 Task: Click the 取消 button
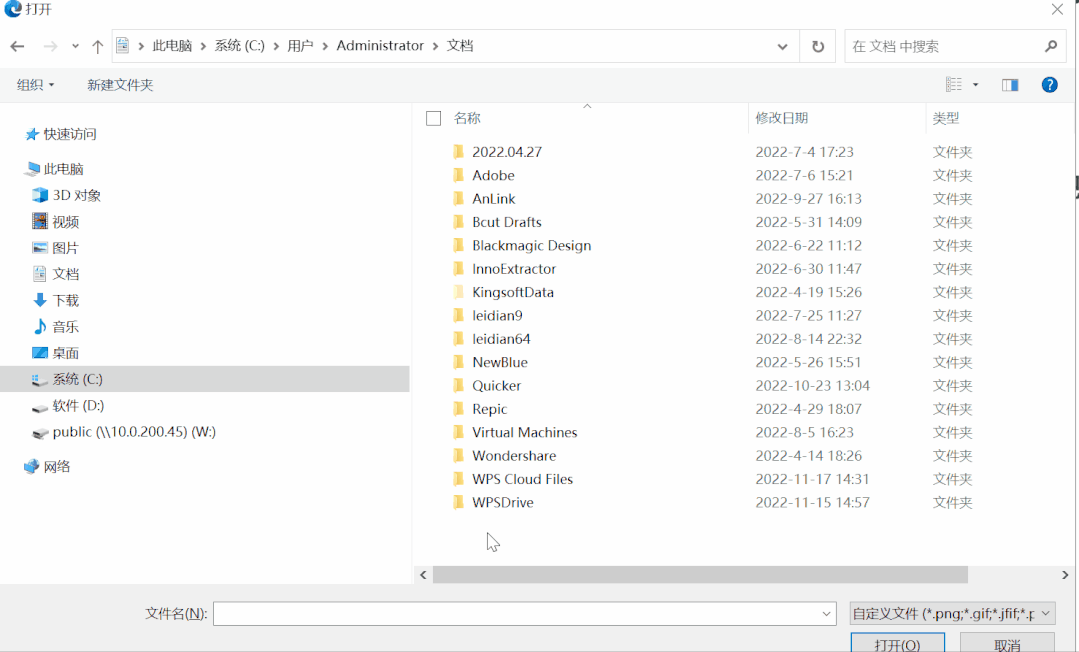pyautogui.click(x=1007, y=644)
